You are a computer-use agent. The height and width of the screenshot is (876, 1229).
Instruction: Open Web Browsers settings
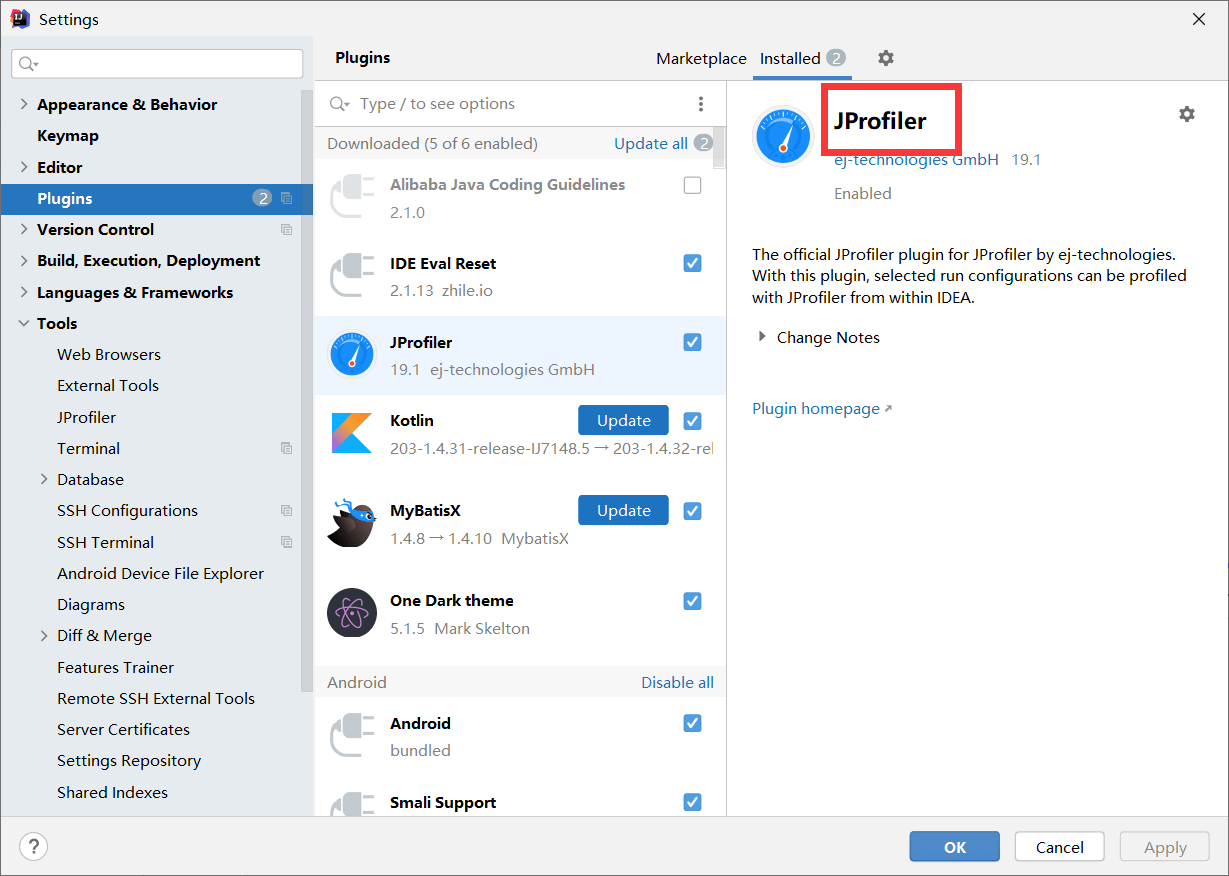108,354
